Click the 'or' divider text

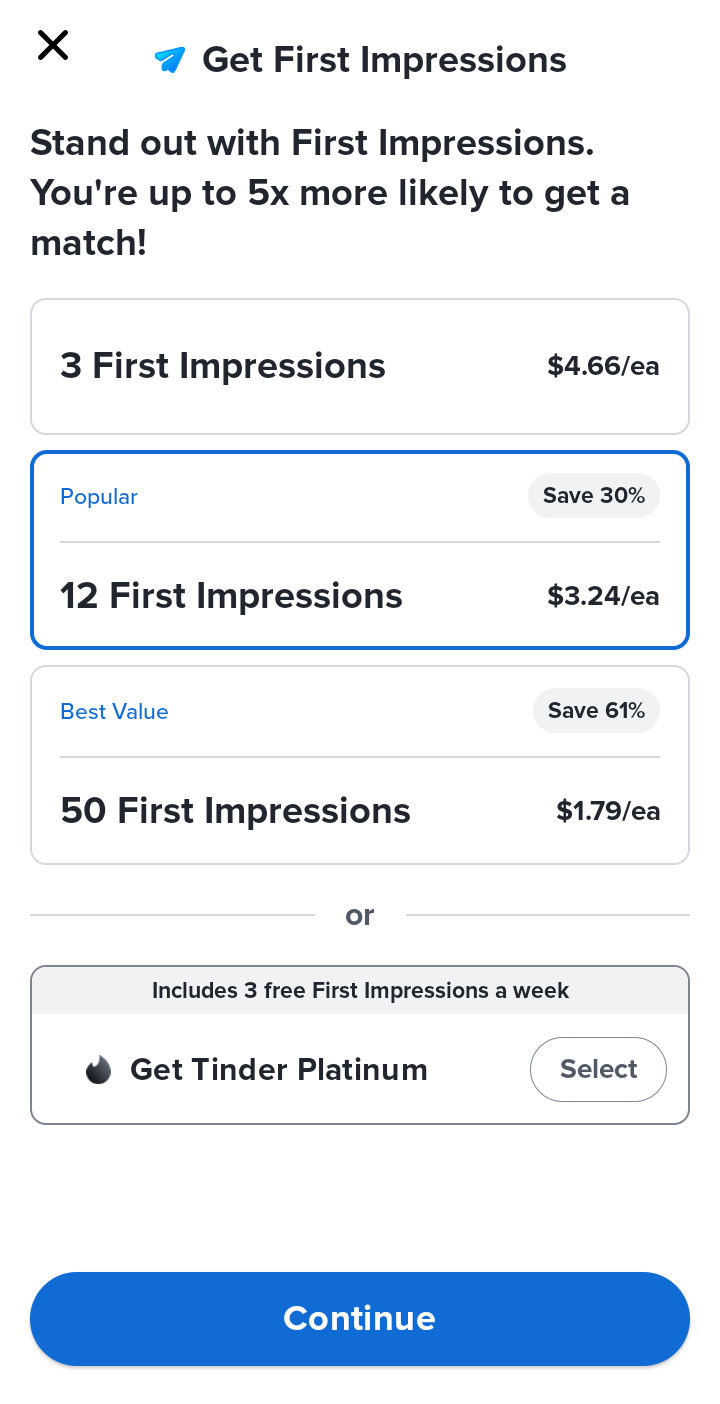click(x=360, y=915)
